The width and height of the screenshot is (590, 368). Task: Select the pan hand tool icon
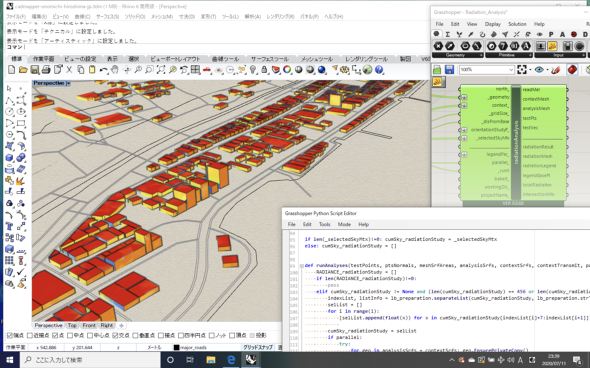point(115,70)
